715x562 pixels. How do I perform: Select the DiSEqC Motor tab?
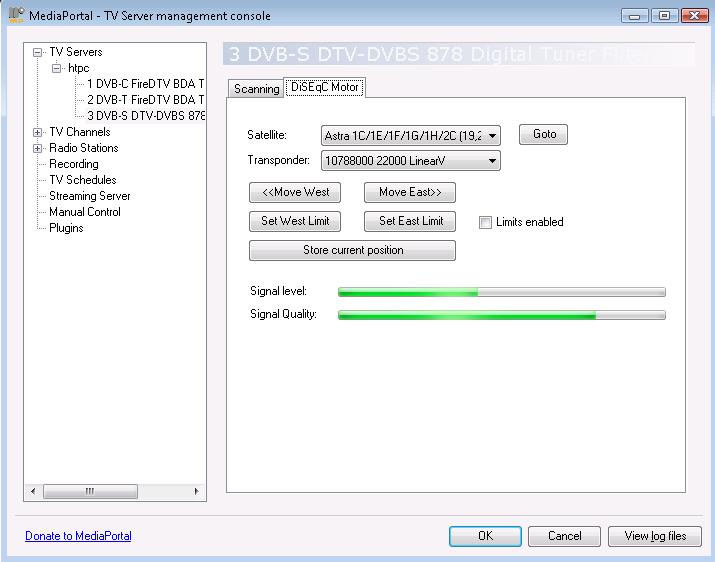(324, 88)
